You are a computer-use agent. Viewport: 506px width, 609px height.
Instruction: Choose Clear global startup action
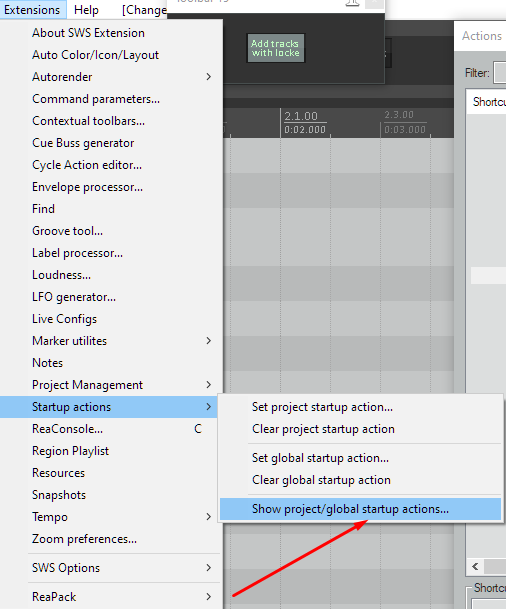(x=360, y=480)
